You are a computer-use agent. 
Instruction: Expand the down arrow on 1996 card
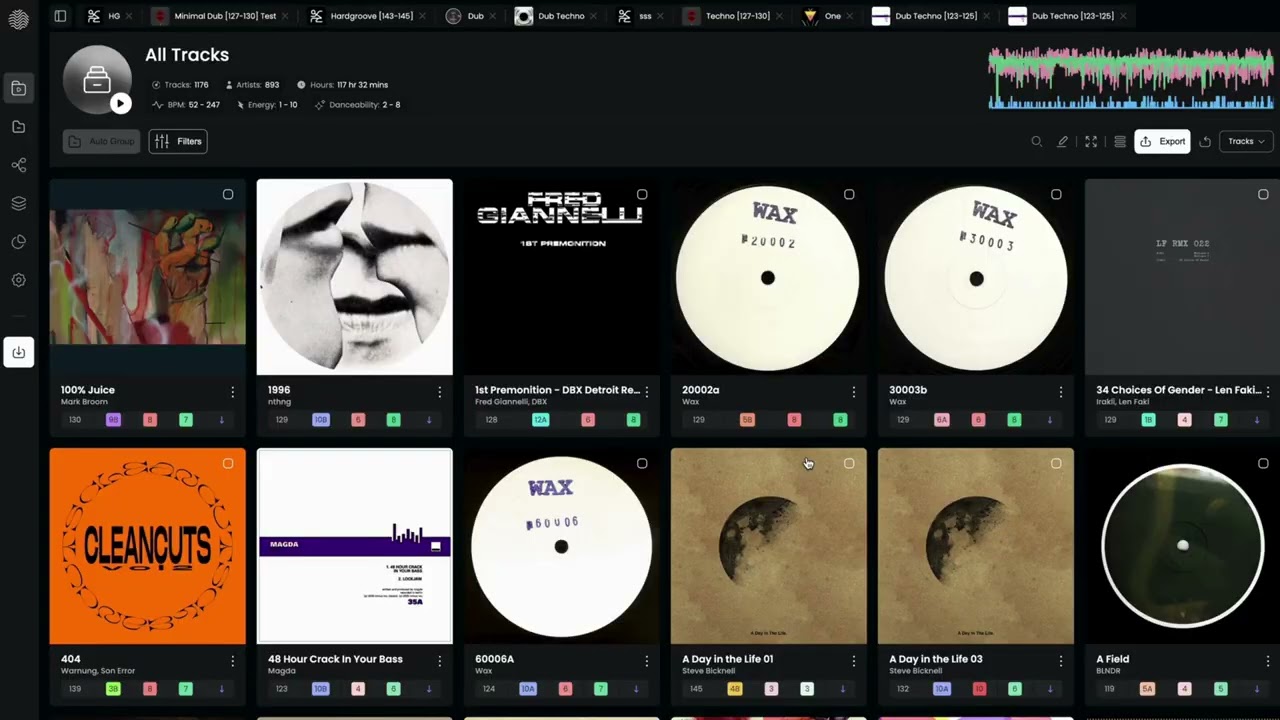(x=429, y=420)
